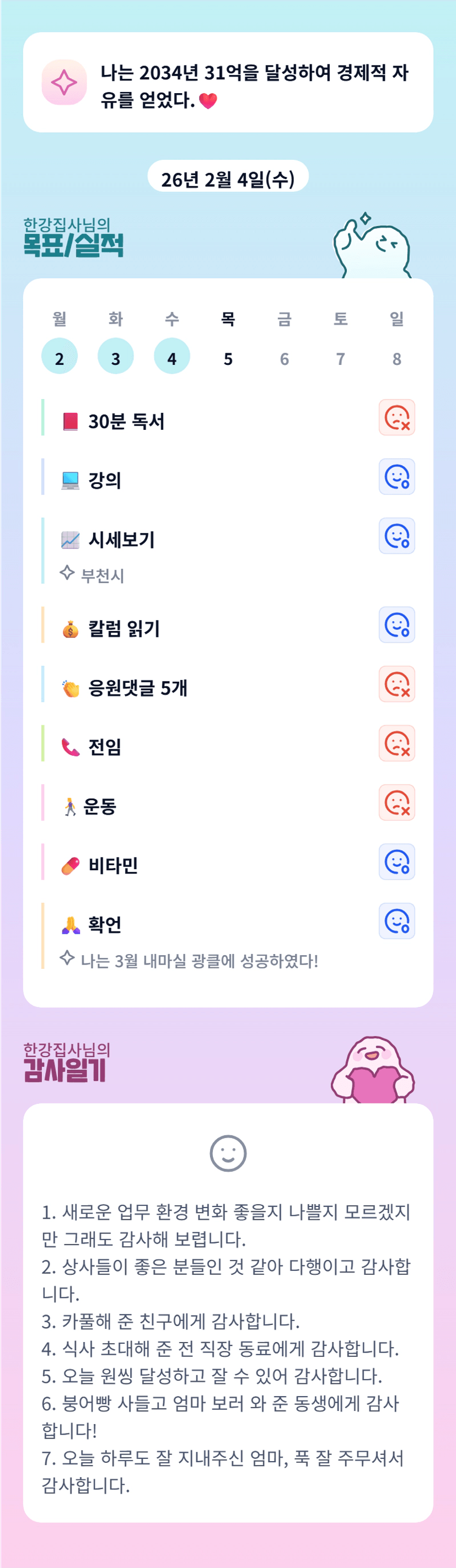The height and width of the screenshot is (1568, 456).
Task: Open the 부천시 note under 시세보기
Action: tap(102, 575)
